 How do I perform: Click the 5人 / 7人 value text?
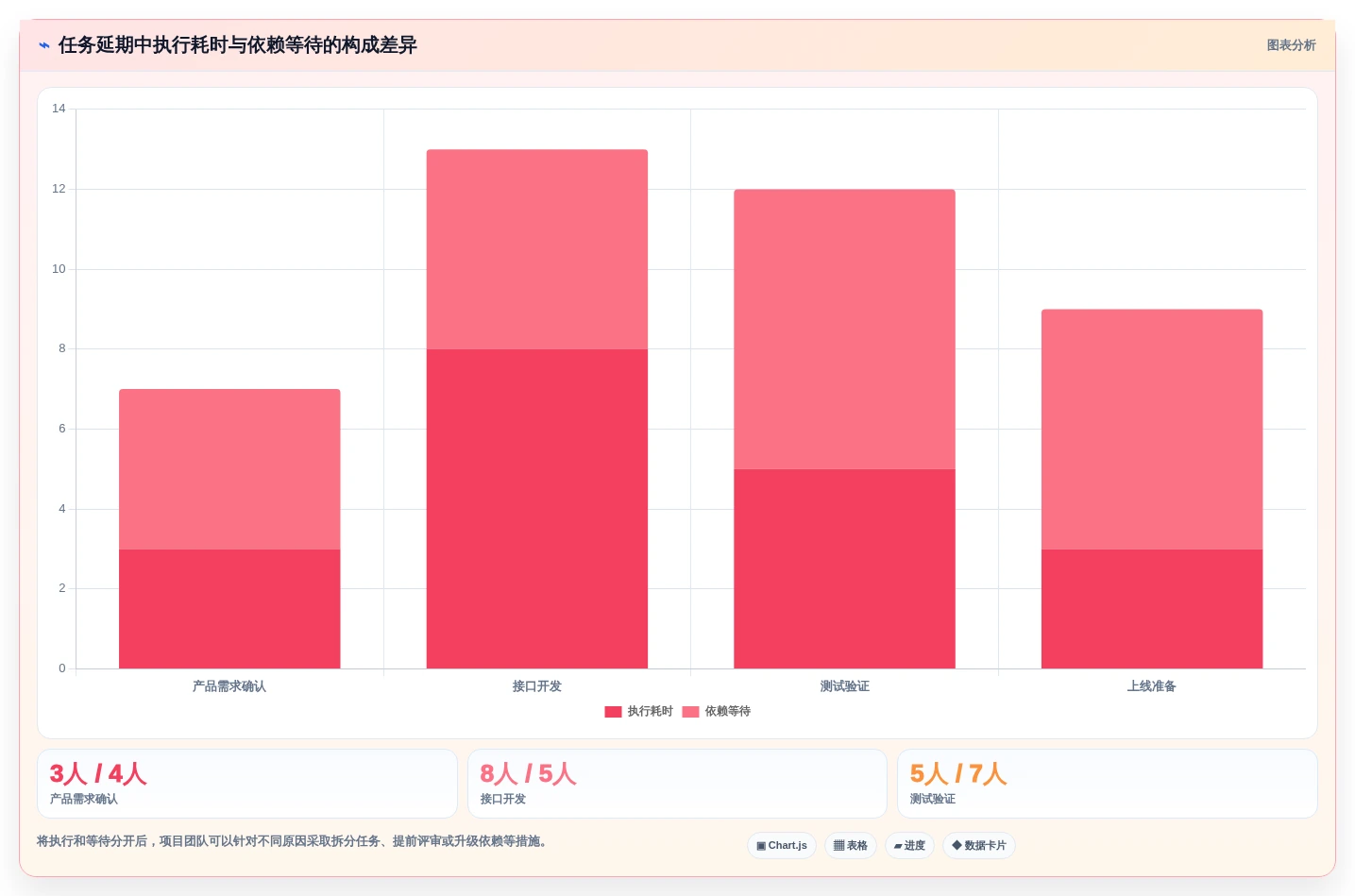pos(958,774)
